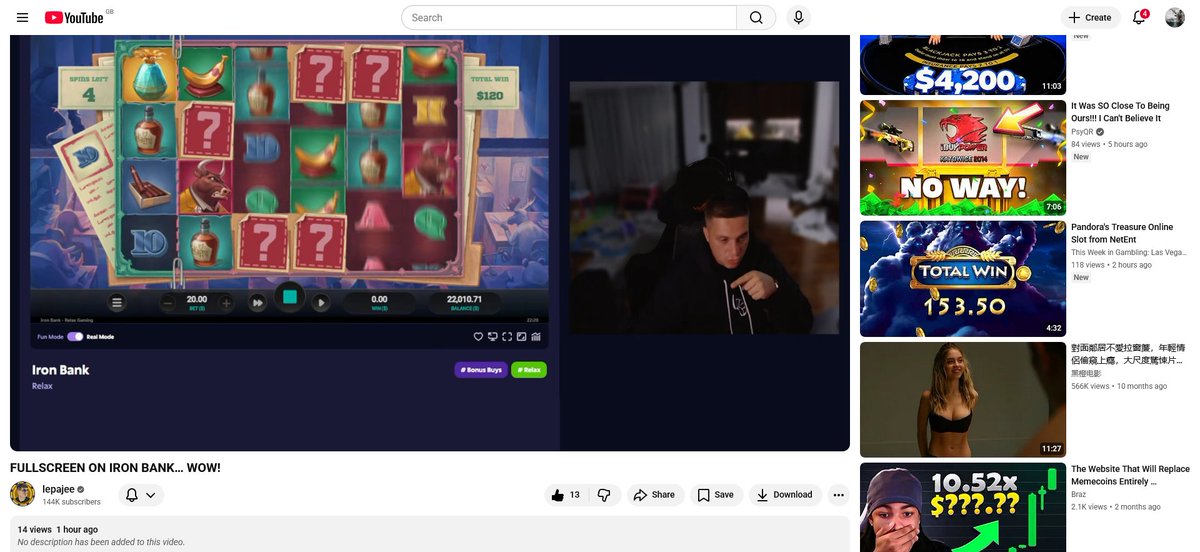This screenshot has height=552, width=1200.
Task: Open the Create button menu
Action: [1090, 17]
